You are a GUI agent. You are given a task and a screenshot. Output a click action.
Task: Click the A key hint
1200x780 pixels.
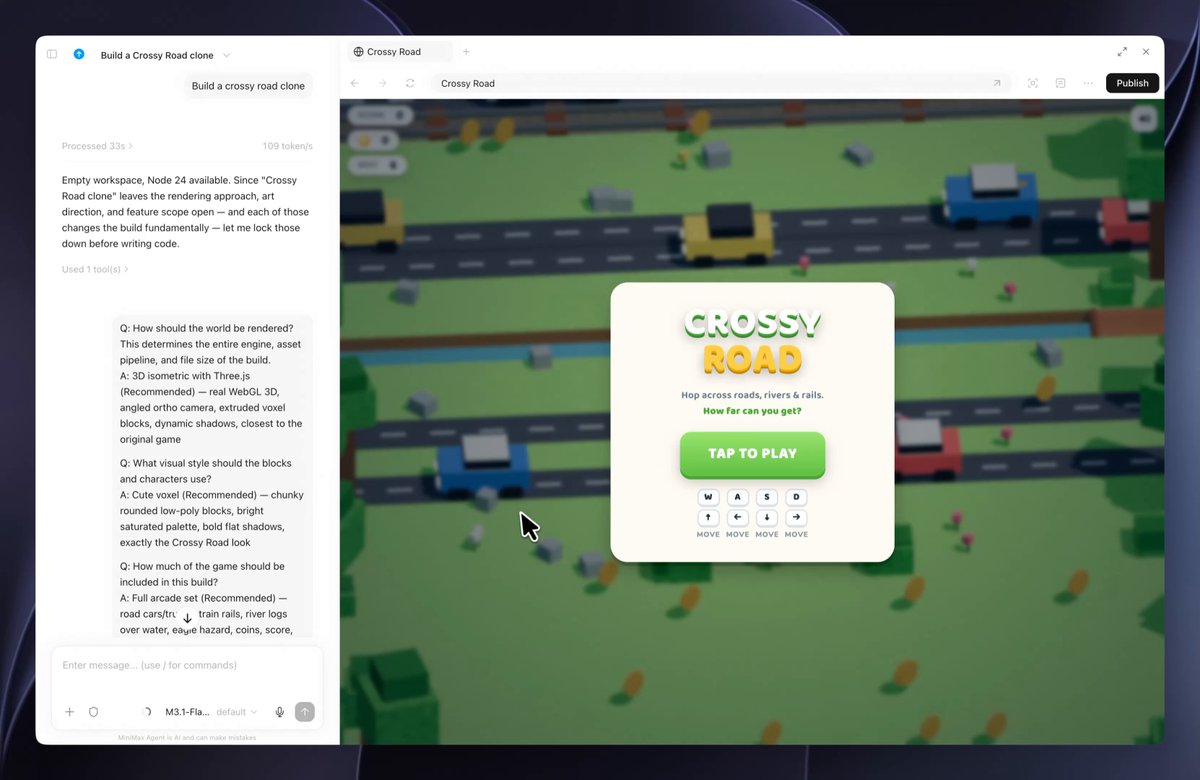click(x=737, y=497)
